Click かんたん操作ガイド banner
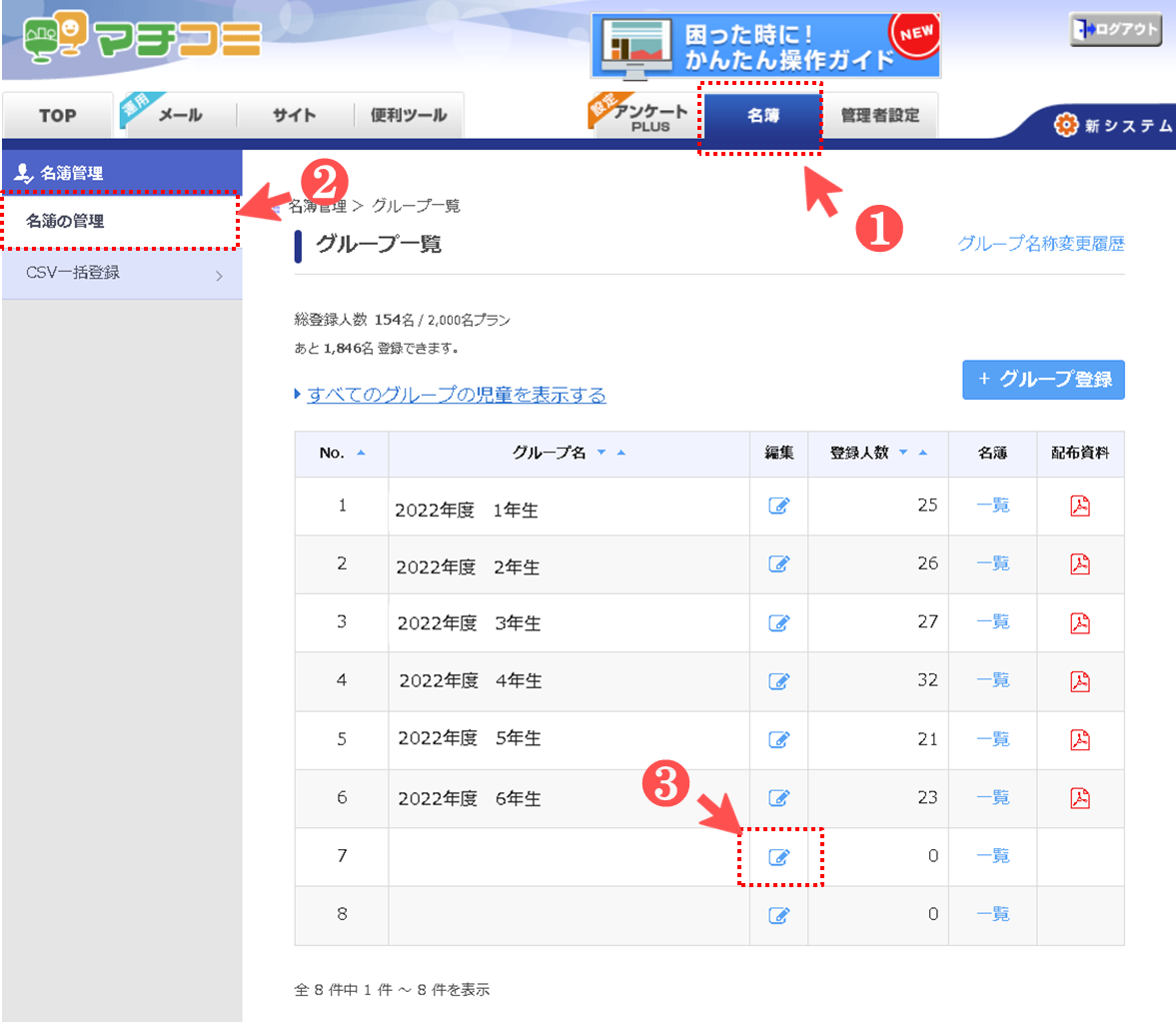This screenshot has width=1176, height=1022. click(x=765, y=46)
